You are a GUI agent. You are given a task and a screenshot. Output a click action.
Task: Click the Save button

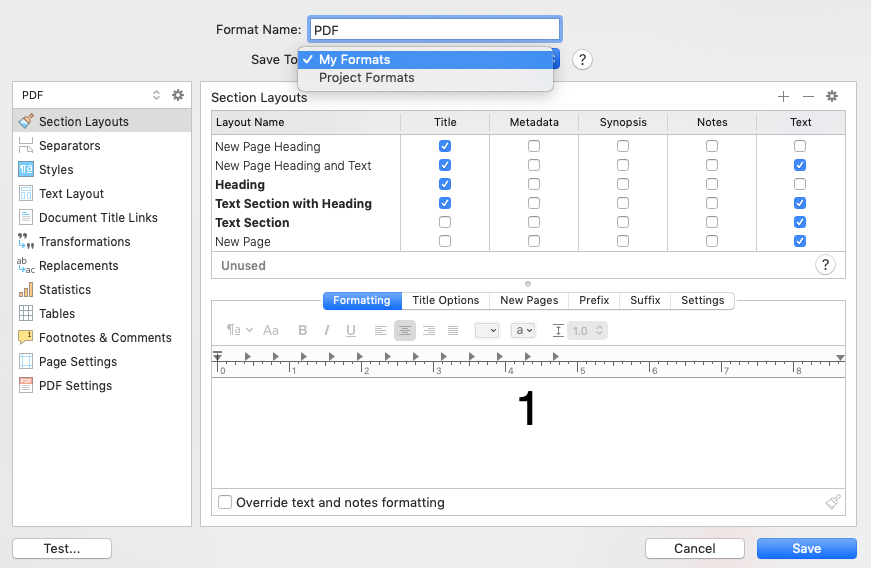pos(807,549)
